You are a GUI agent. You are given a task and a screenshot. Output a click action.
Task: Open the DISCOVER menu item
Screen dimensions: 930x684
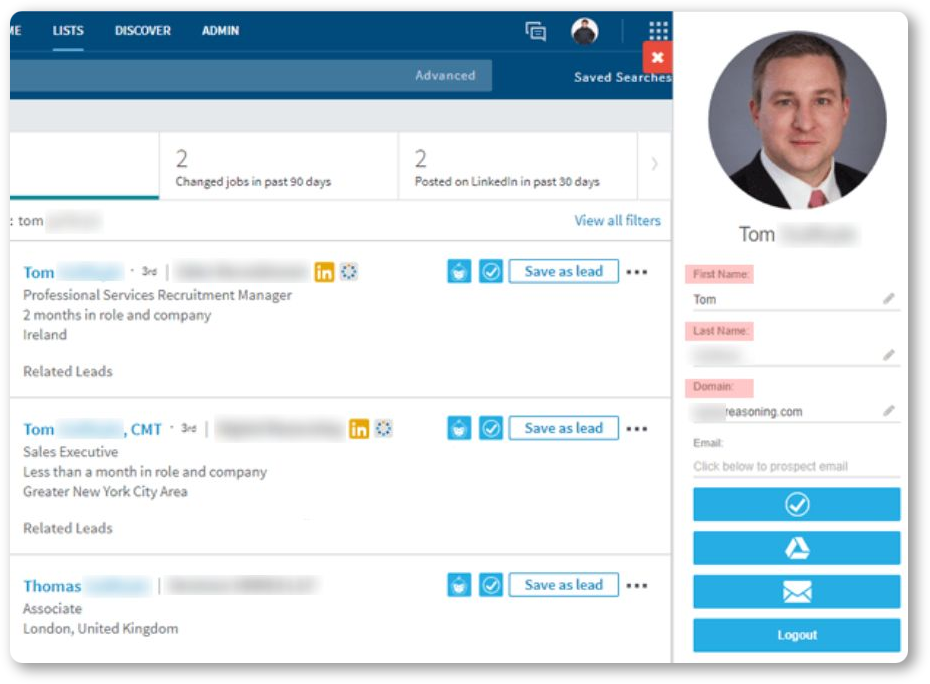pos(142,31)
